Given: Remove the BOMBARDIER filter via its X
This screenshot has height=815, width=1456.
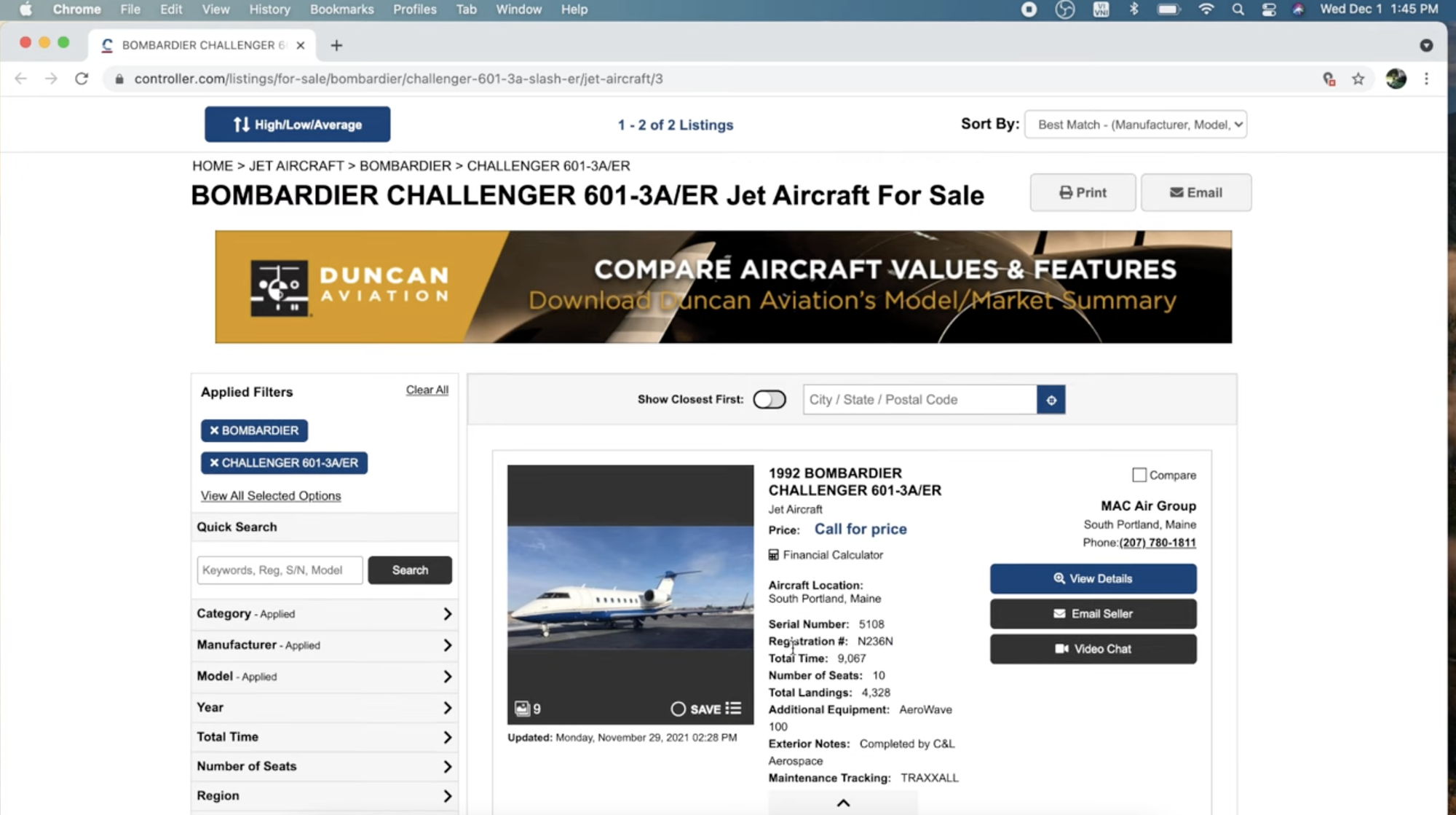Looking at the screenshot, I should pos(214,430).
